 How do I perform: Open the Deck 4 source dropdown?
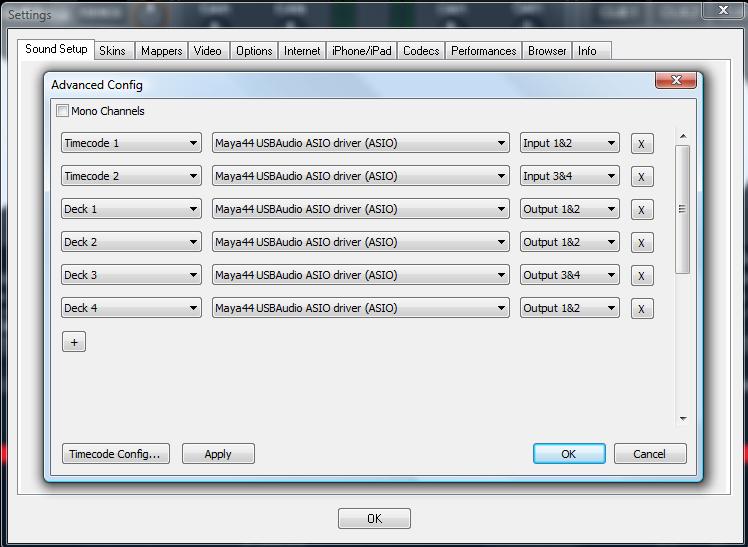(131, 307)
